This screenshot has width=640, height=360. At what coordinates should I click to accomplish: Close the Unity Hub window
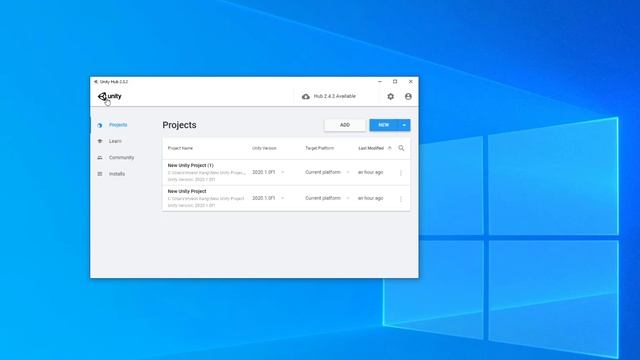(411, 82)
